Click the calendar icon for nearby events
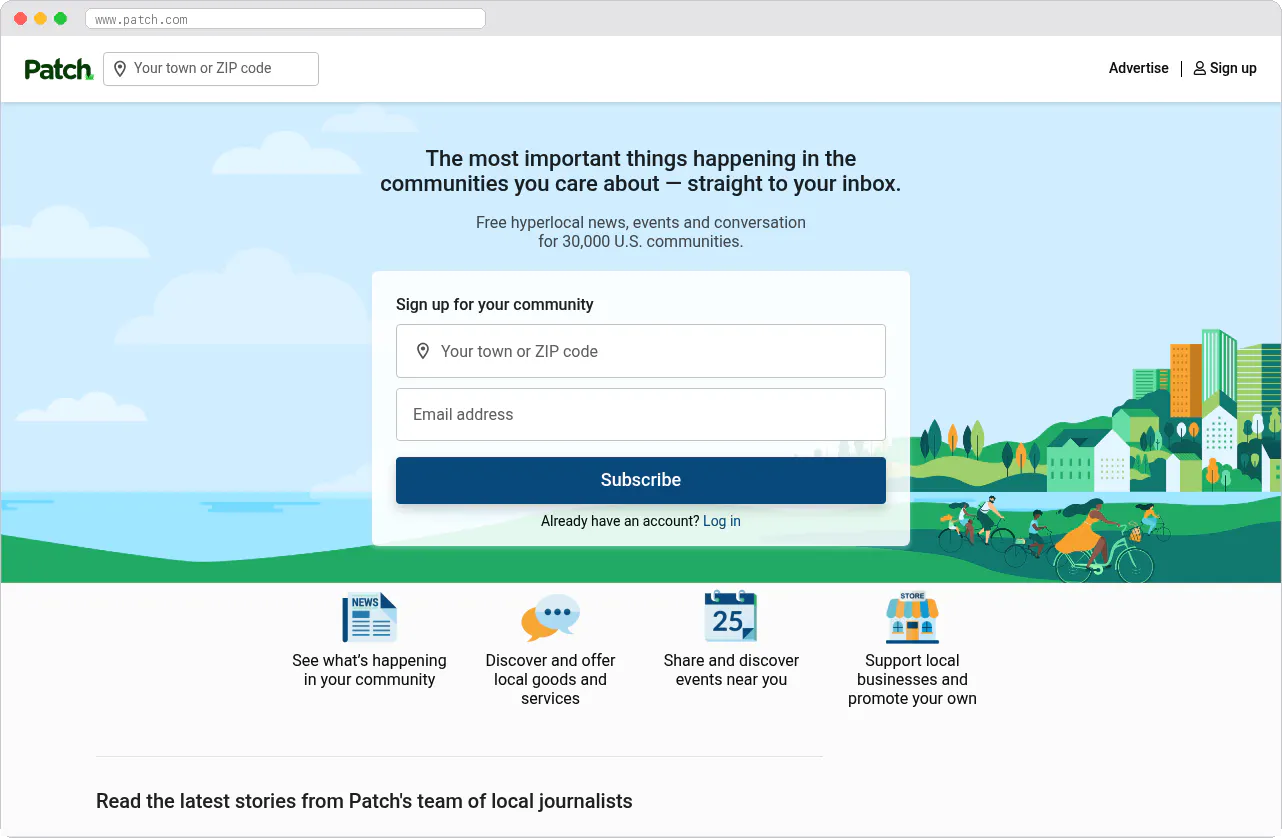The height and width of the screenshot is (838, 1282). (x=731, y=617)
